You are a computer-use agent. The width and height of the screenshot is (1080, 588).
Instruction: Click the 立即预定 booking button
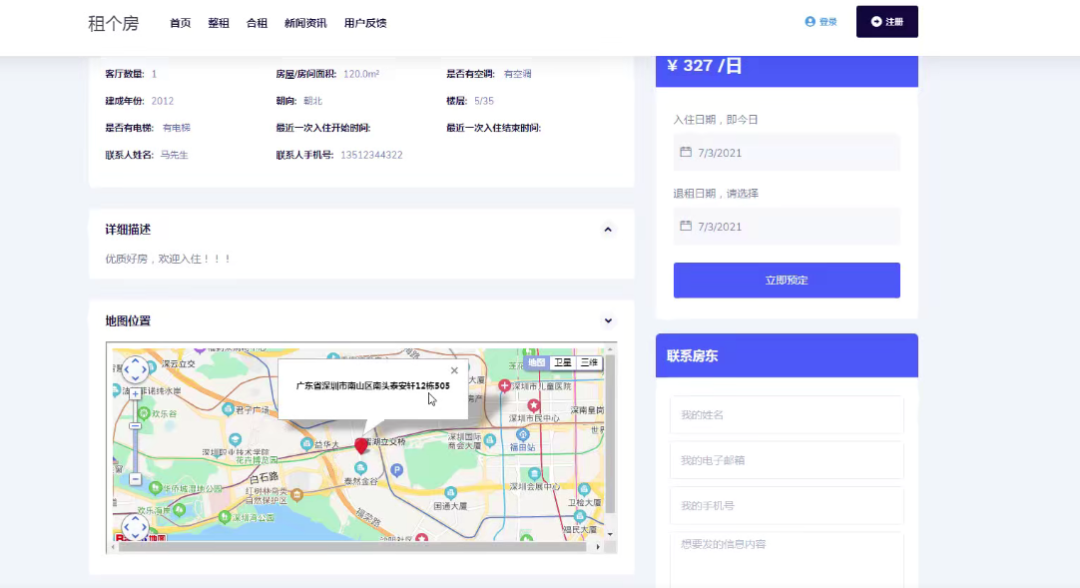coord(786,280)
